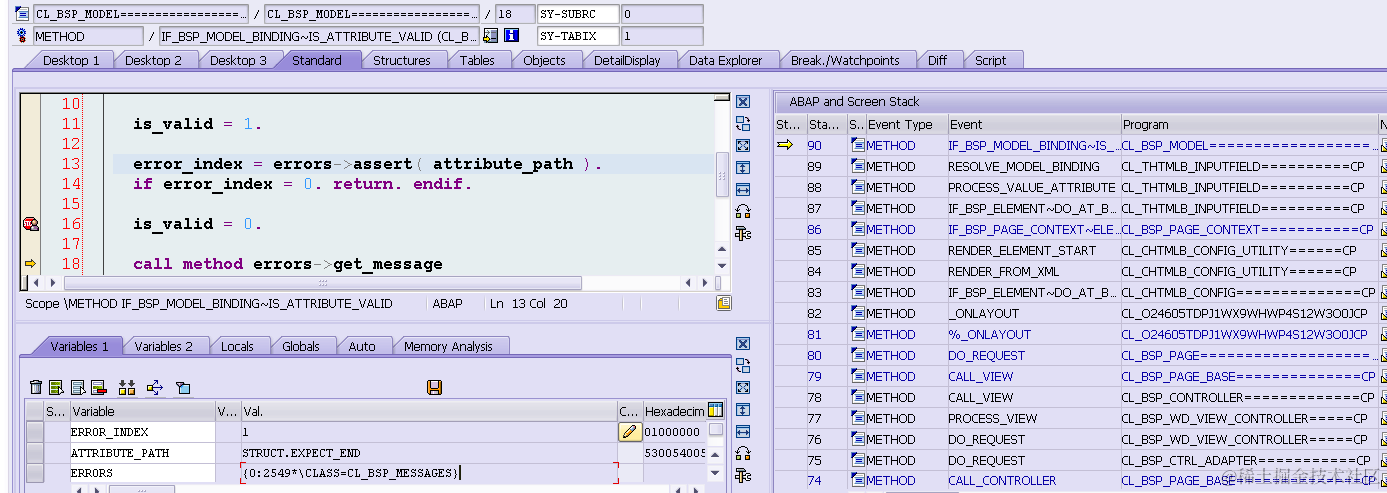Select the ERROR_INDEX row using its row selector

tap(35, 432)
